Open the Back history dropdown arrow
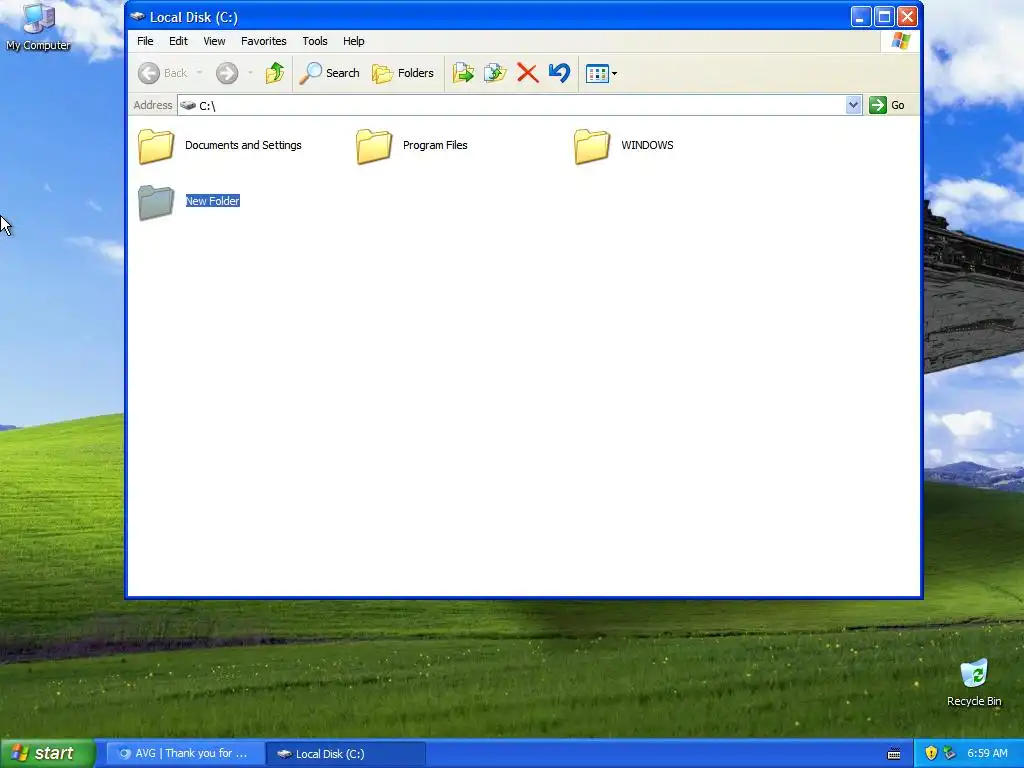Image resolution: width=1024 pixels, height=768 pixels. click(x=199, y=73)
